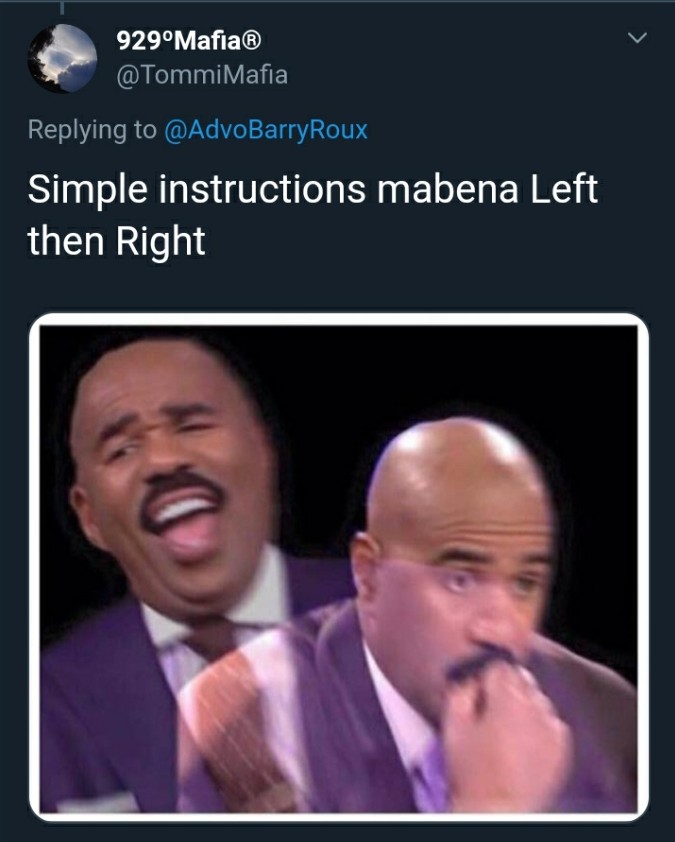This screenshot has width=675, height=842.
Task: Click the word "mabena" in the tweet
Action: tap(447, 189)
